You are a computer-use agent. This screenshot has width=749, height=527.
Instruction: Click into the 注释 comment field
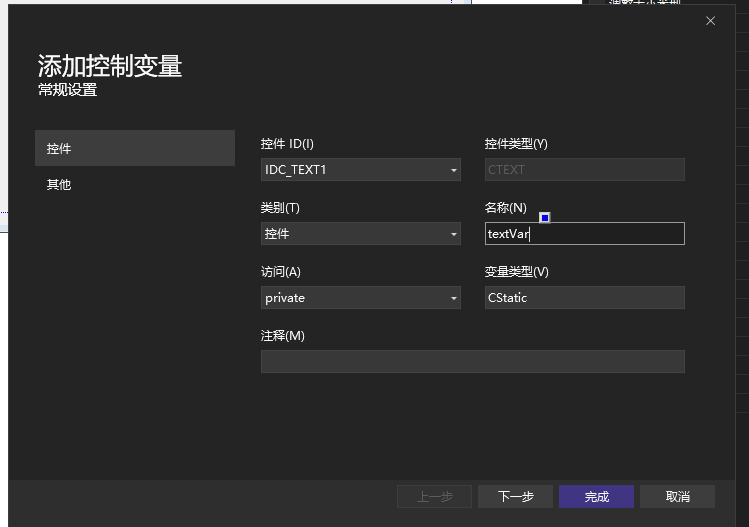click(x=472, y=362)
